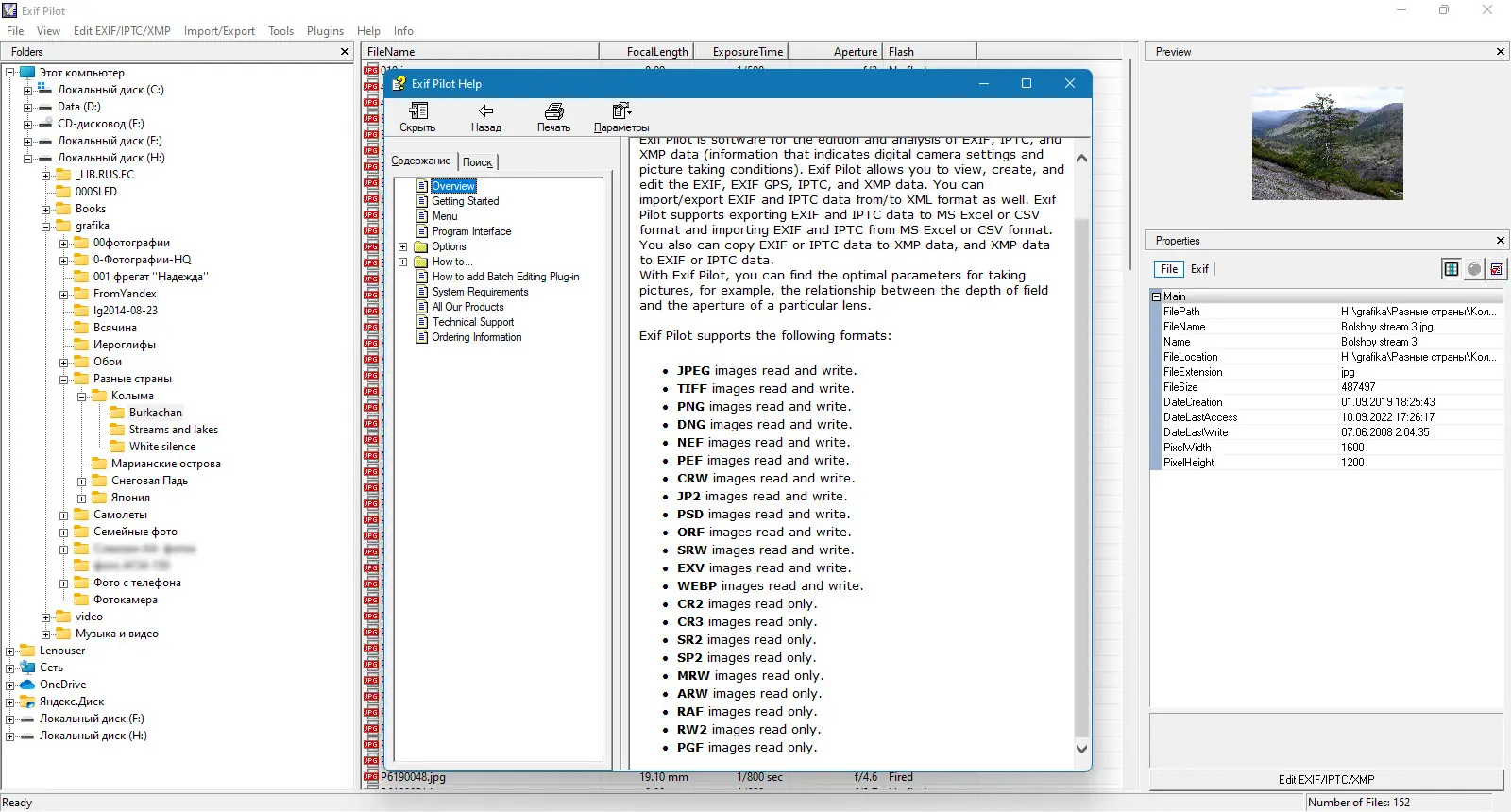Image resolution: width=1511 pixels, height=812 pixels.
Task: Click the landscape preview thumbnail
Action: (x=1327, y=144)
